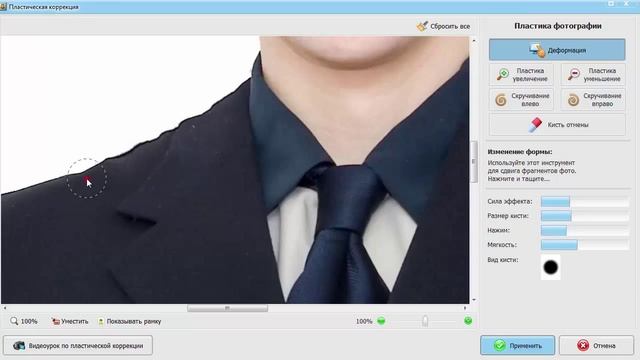The width and height of the screenshot is (640, 360).
Task: Adjust the Размер кисти slider
Action: coord(585,216)
